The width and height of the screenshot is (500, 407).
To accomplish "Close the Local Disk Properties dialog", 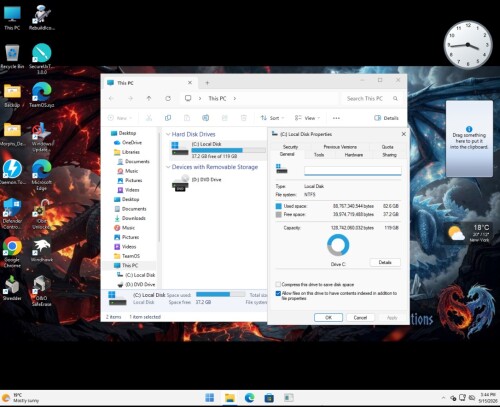I will coord(404,134).
